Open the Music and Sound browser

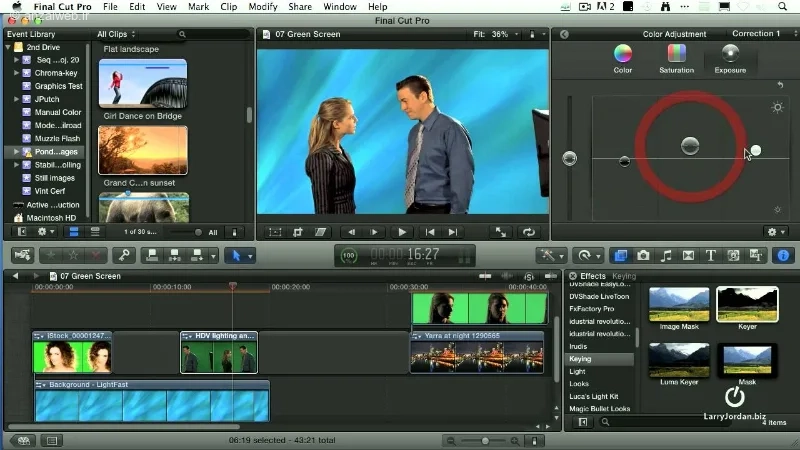pos(666,256)
